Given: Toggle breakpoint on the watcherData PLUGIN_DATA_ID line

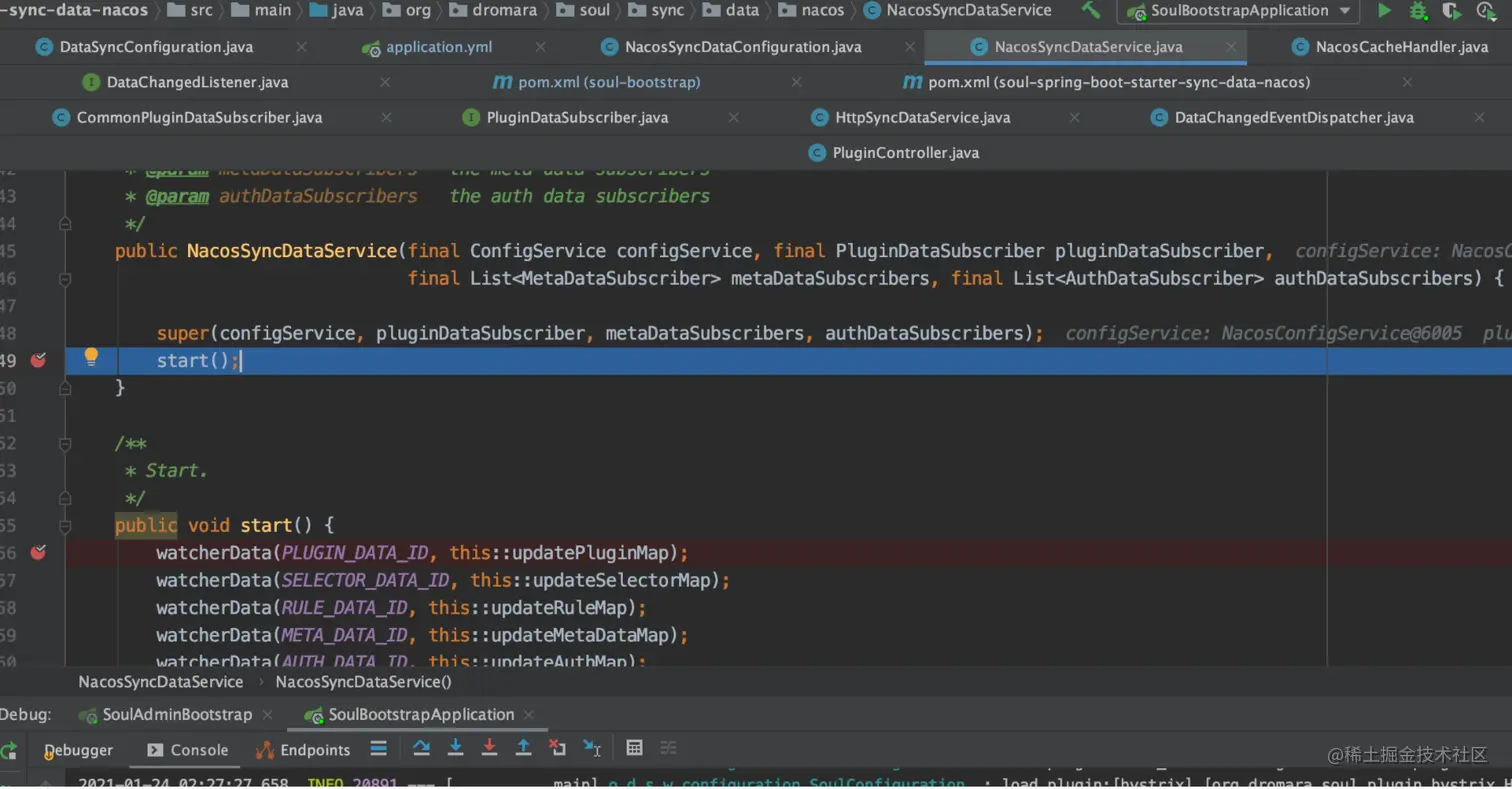Looking at the screenshot, I should coord(38,552).
